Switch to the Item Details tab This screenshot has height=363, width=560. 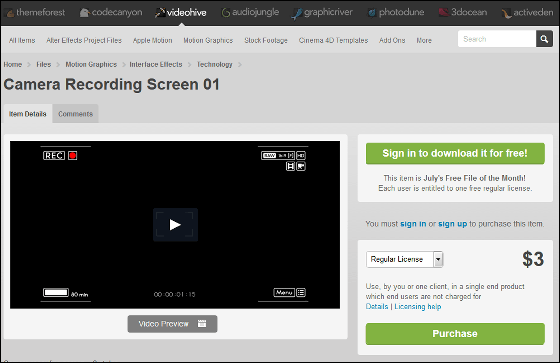coord(28,114)
